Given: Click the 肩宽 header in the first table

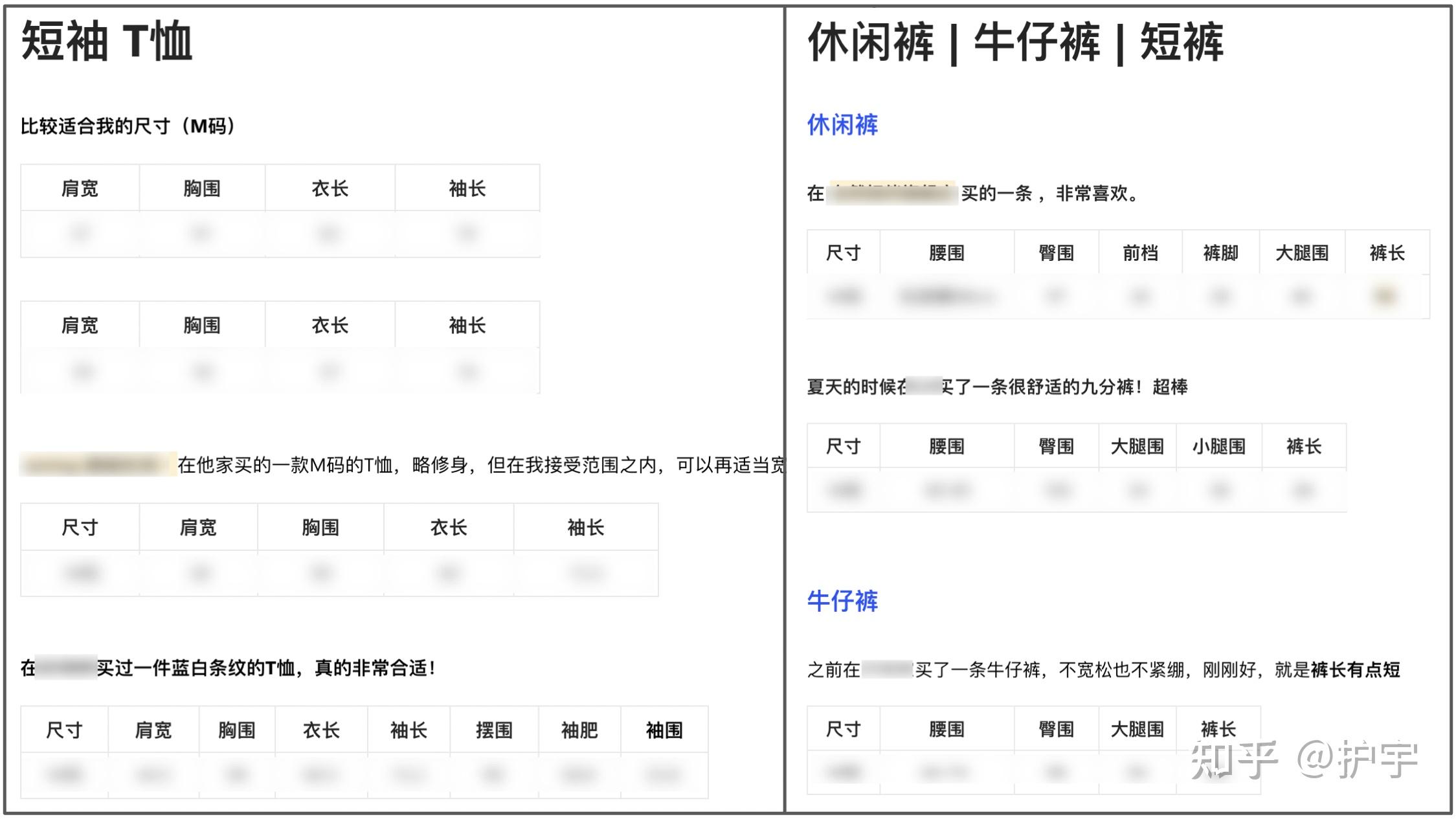Looking at the screenshot, I should click(79, 188).
